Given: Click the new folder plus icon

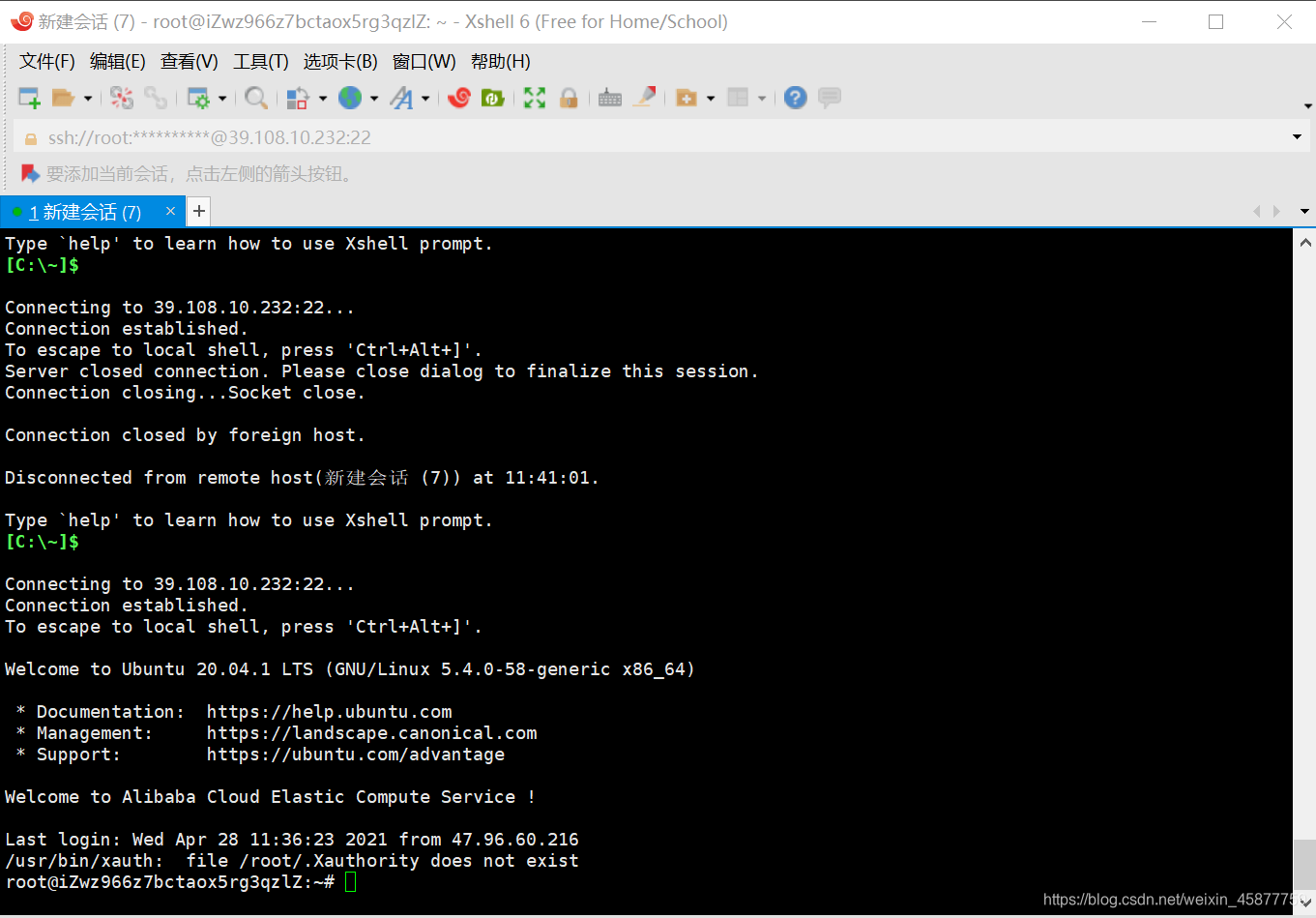Looking at the screenshot, I should point(687,98).
